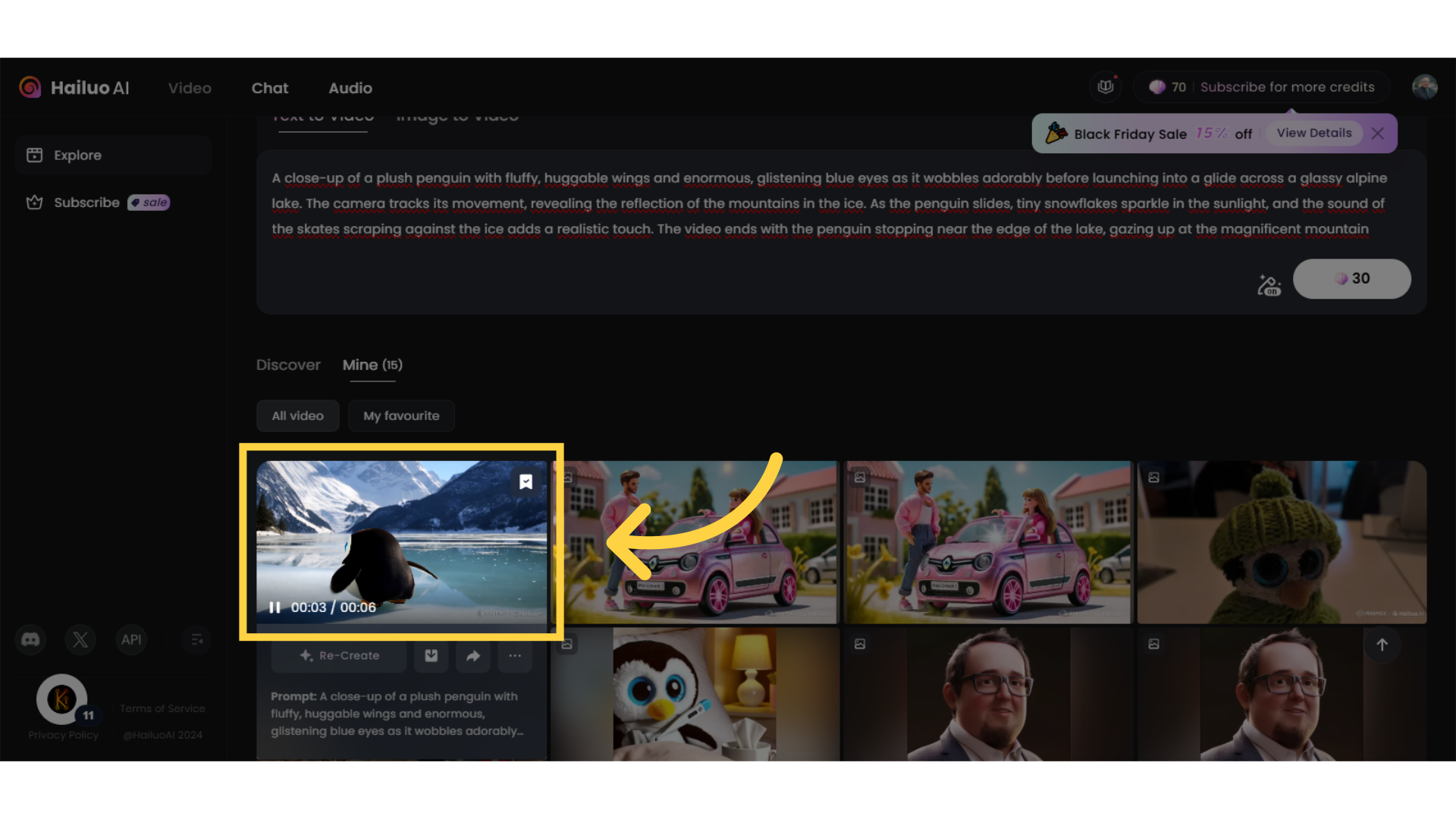Close the Black Friday Sale banner
This screenshot has width=1456, height=819.
pos(1378,133)
